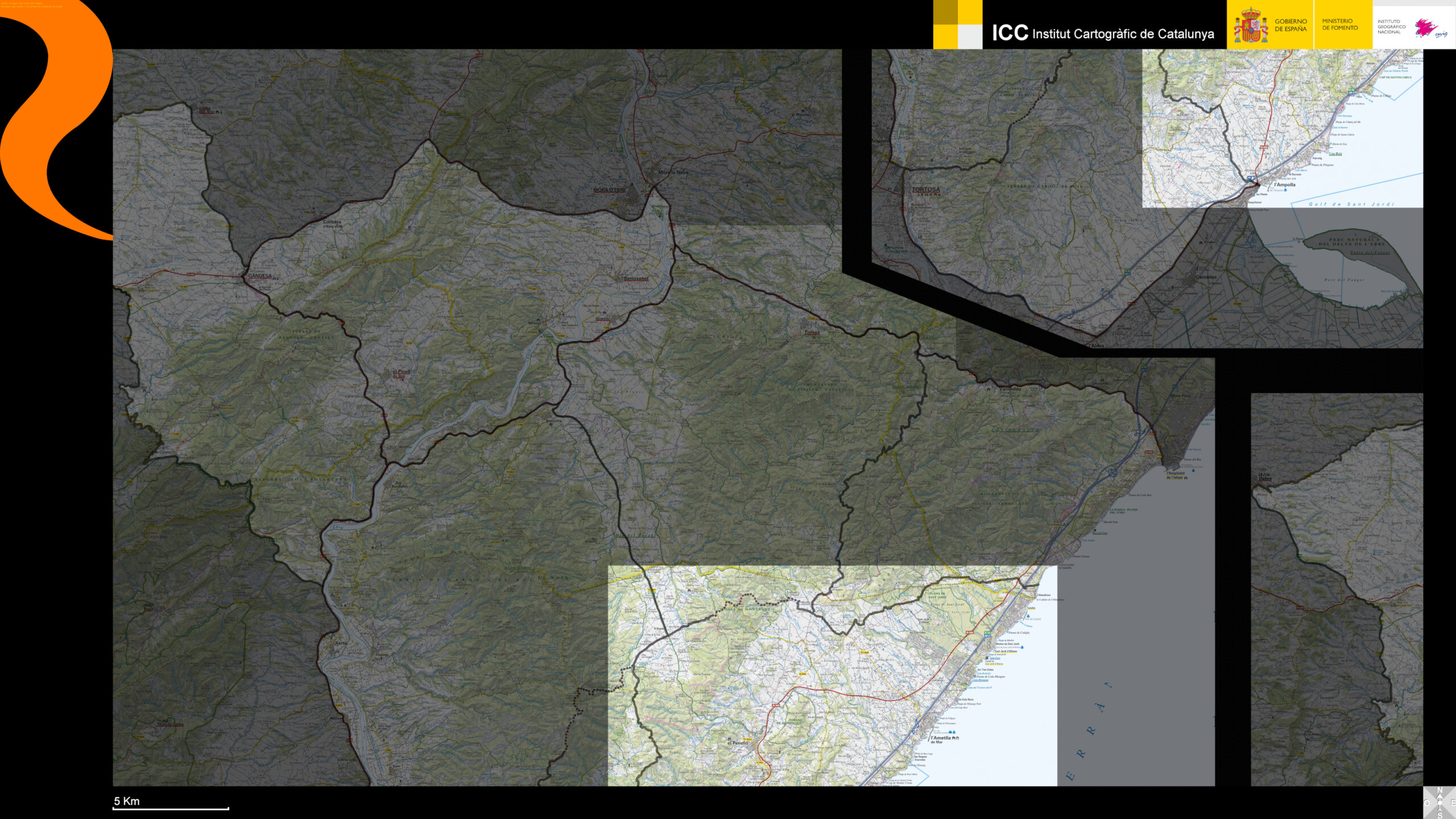Click the el Perelló label on map
This screenshot has width=1456, height=819.
coord(738,743)
